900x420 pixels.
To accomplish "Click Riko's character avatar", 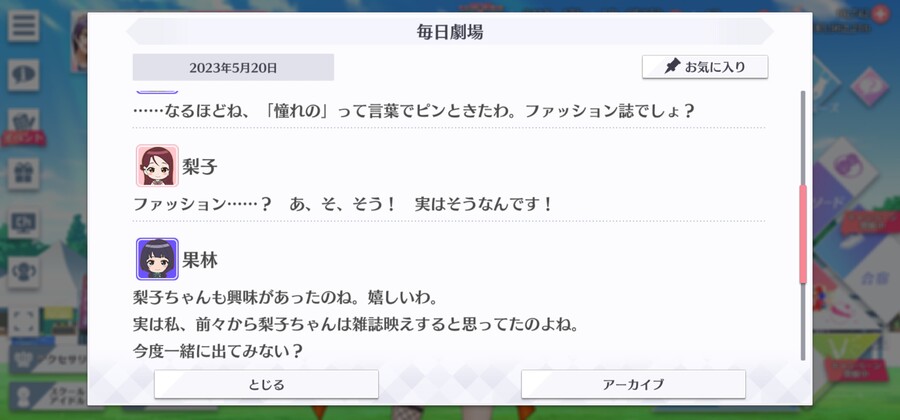I will pyautogui.click(x=157, y=166).
